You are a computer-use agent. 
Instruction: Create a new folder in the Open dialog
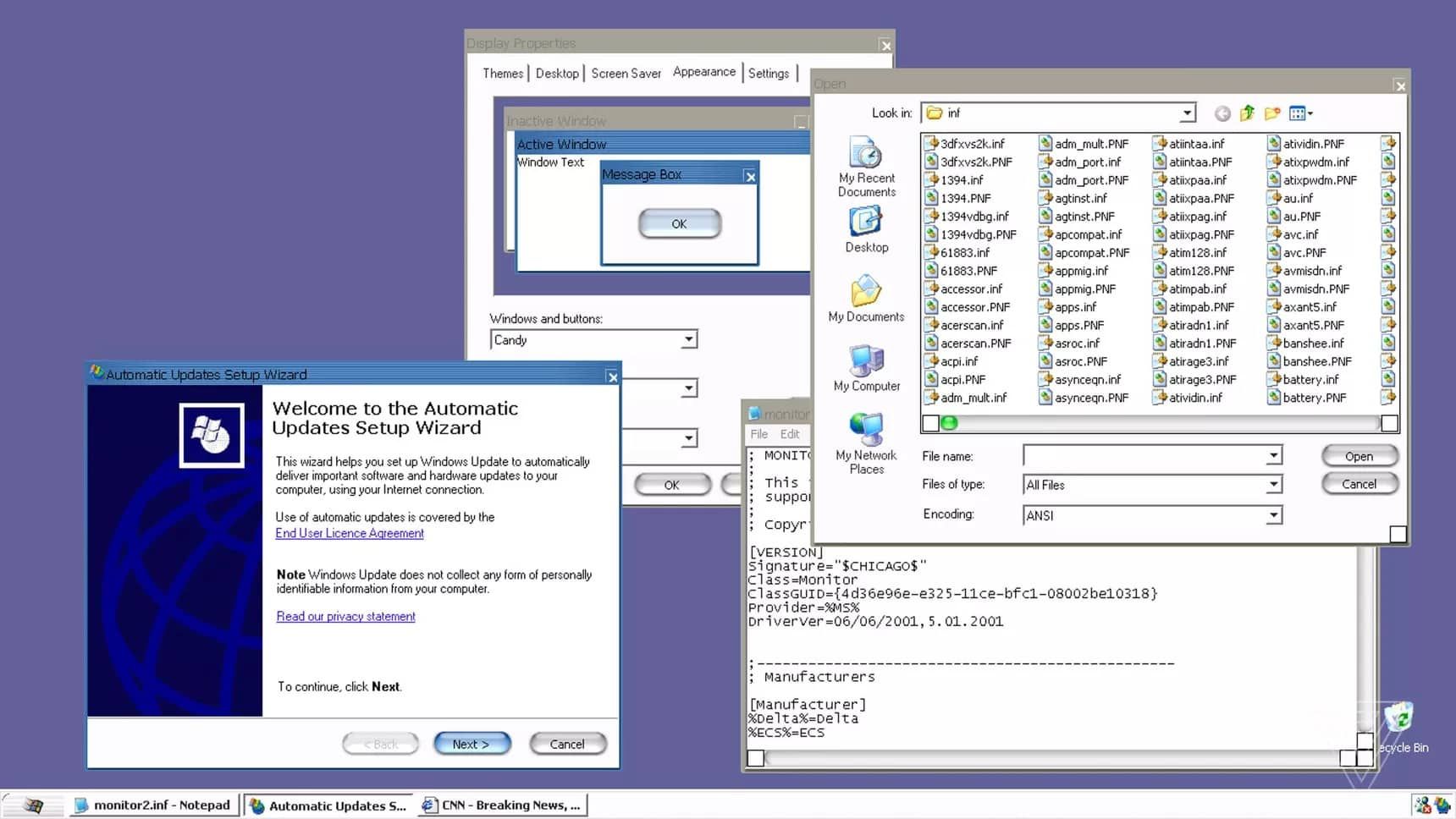coord(1272,113)
